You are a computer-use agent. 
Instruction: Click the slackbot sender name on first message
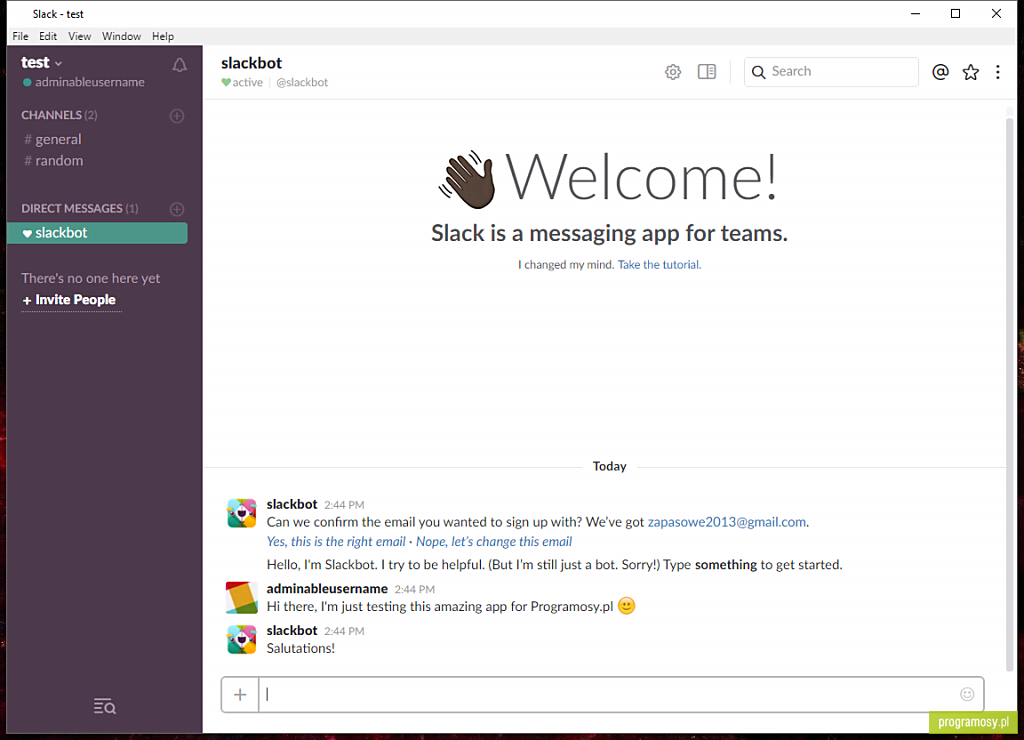click(x=292, y=504)
